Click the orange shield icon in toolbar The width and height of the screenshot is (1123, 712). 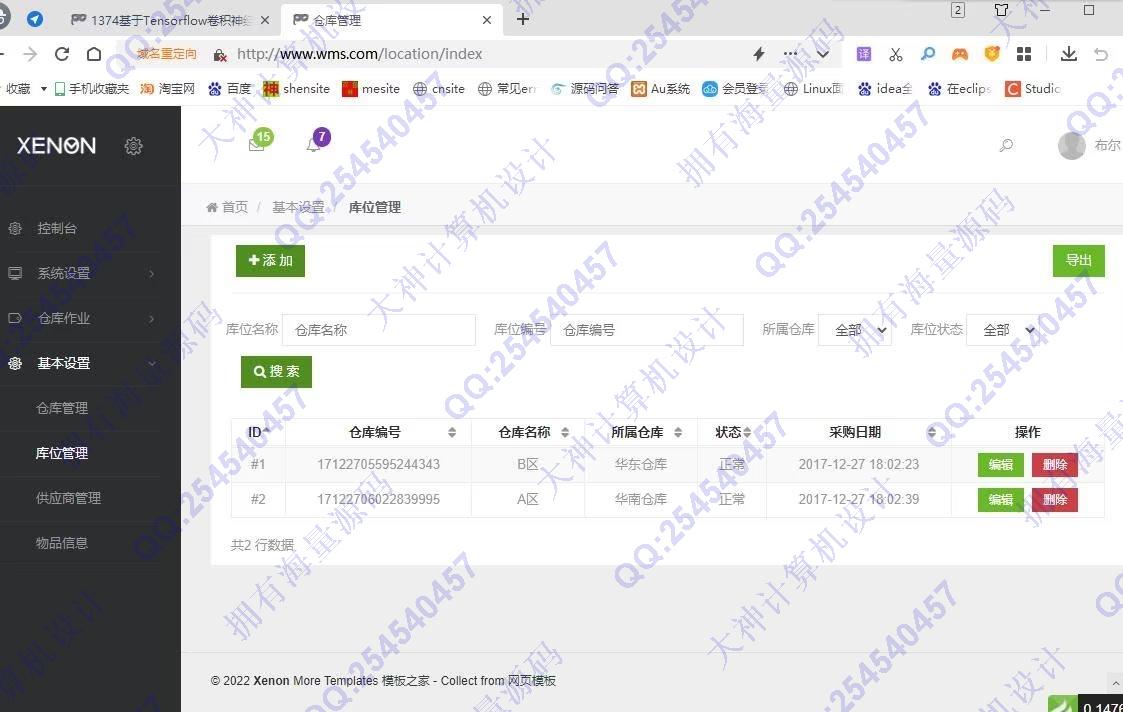pos(992,54)
